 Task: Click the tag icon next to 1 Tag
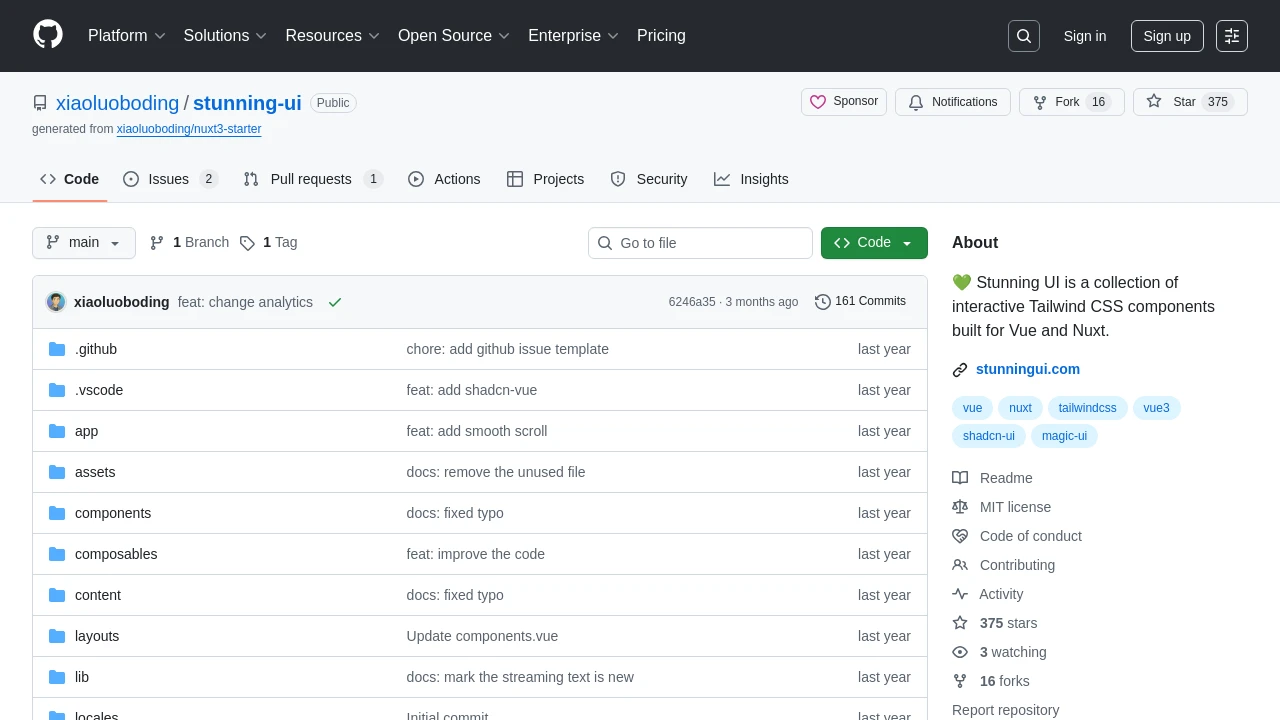tap(247, 243)
